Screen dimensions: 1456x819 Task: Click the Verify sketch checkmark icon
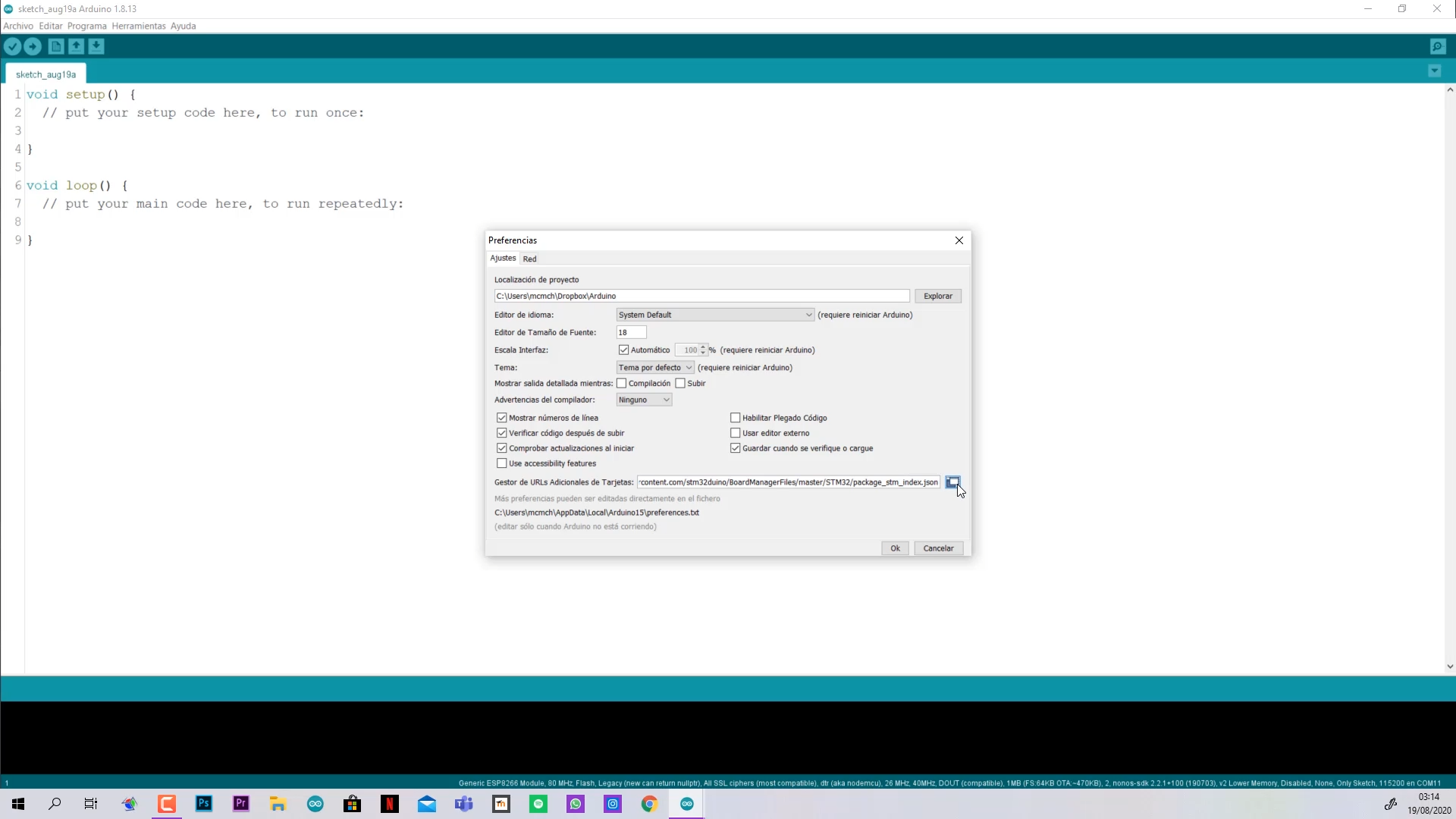[12, 46]
